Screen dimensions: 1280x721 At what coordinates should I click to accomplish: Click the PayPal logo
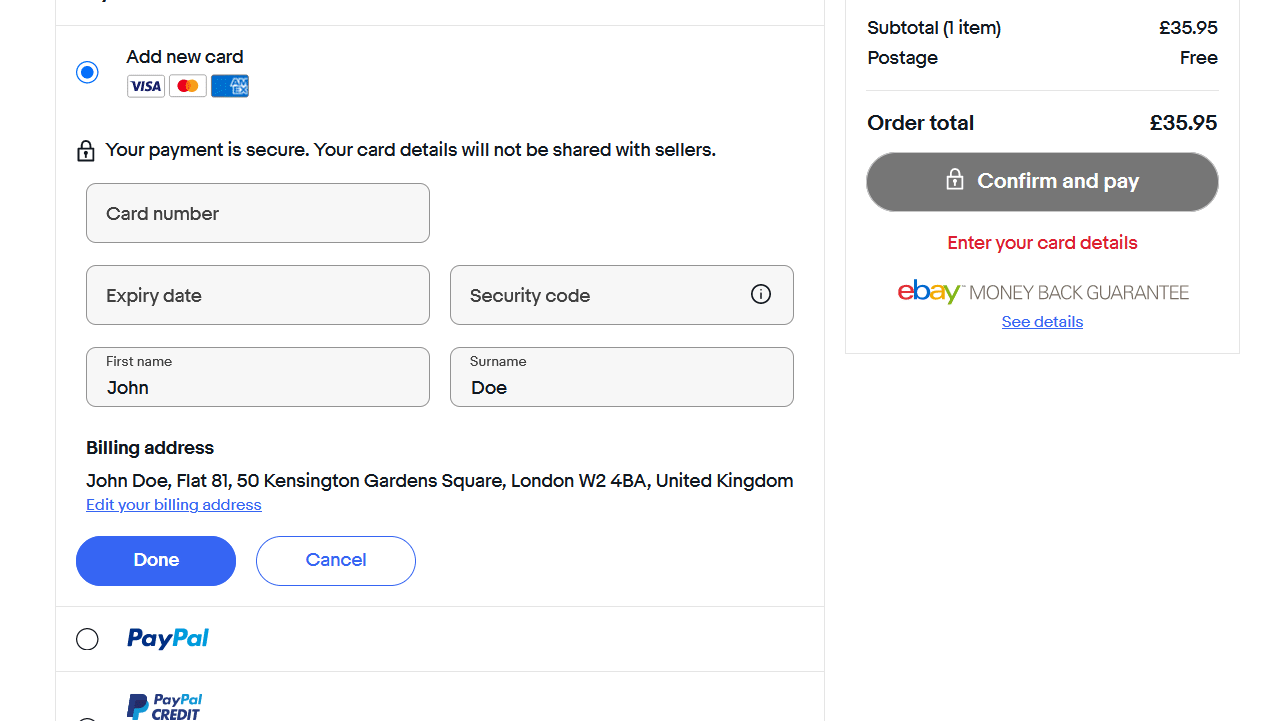167,638
